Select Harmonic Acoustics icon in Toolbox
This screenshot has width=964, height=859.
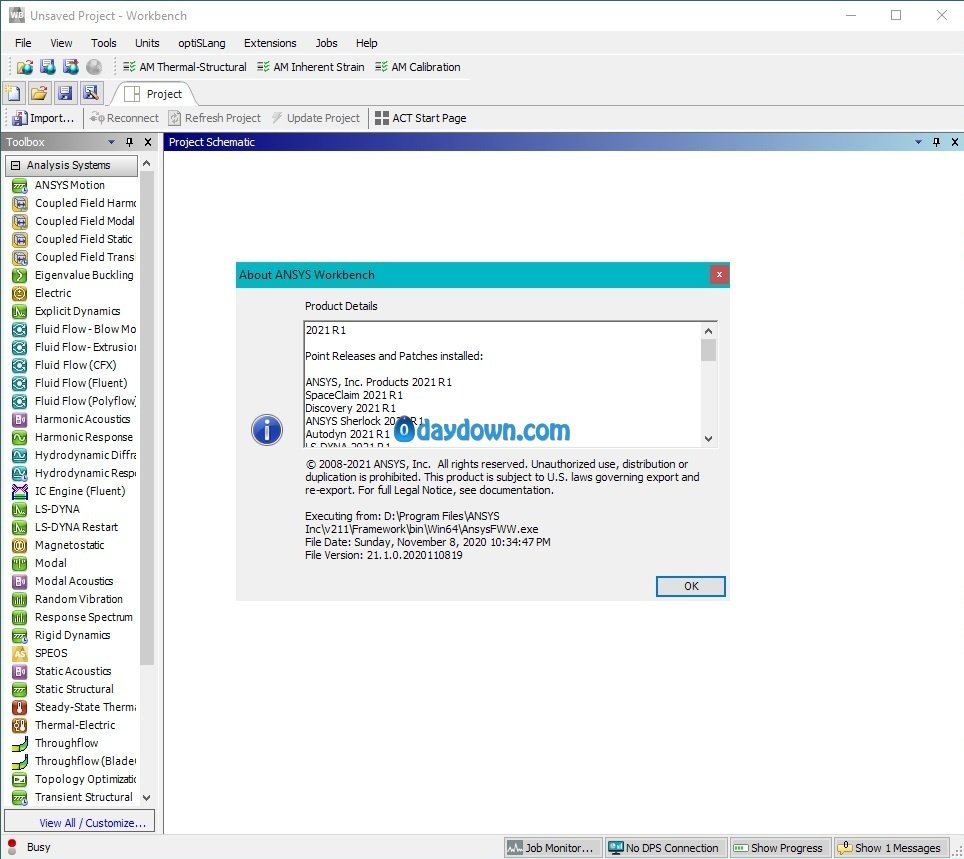pos(20,419)
